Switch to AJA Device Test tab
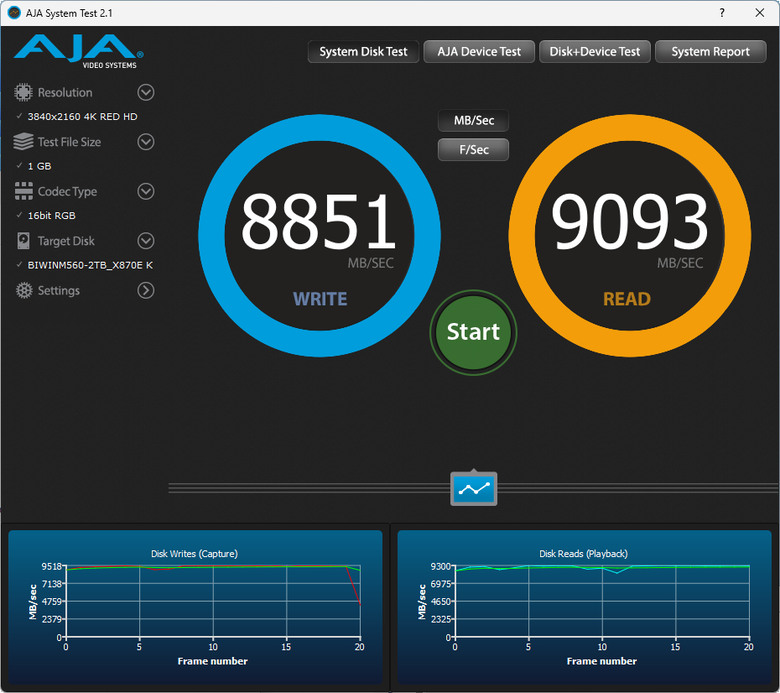780x693 pixels. click(479, 52)
